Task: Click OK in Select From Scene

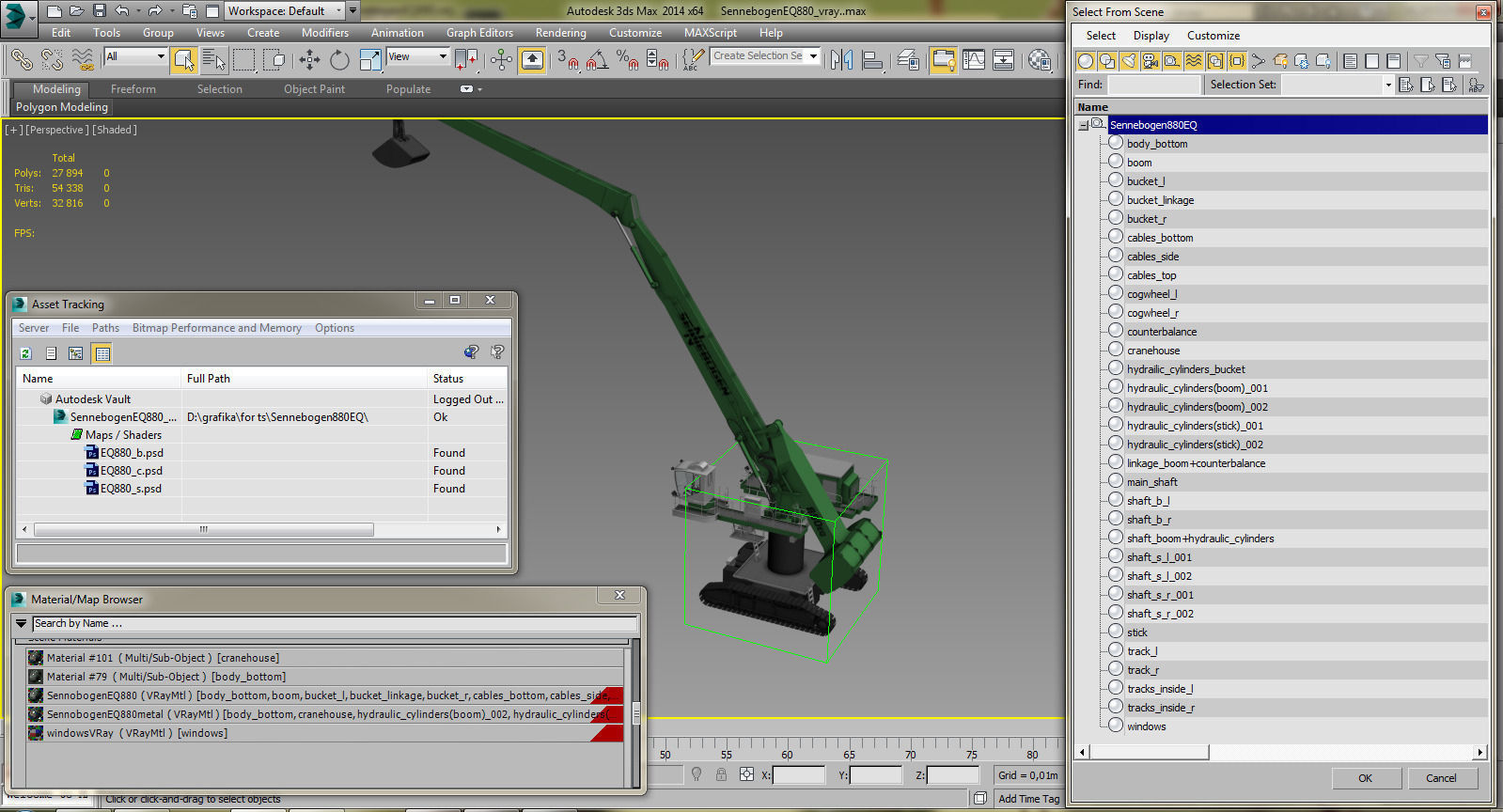Action: pos(1365,778)
